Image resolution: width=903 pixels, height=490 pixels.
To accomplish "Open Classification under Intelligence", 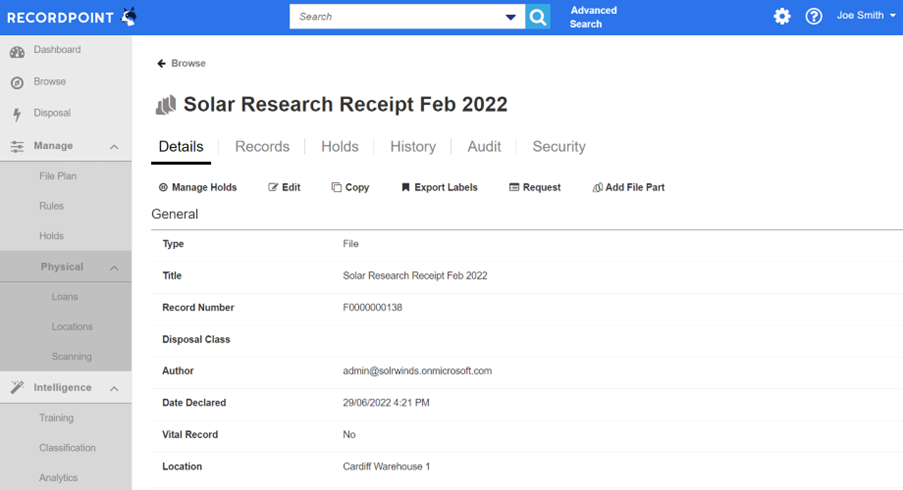I will tap(67, 448).
